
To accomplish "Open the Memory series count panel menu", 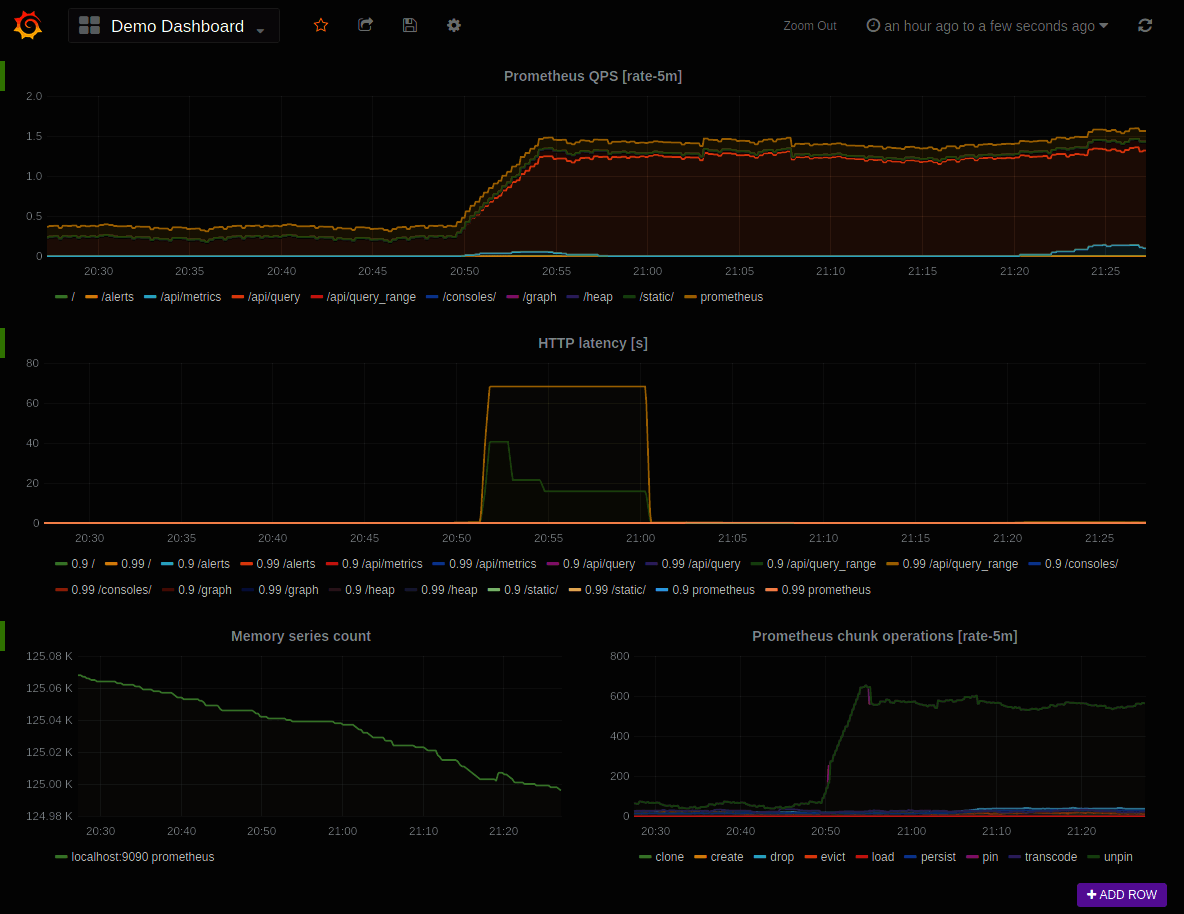I will click(x=301, y=636).
